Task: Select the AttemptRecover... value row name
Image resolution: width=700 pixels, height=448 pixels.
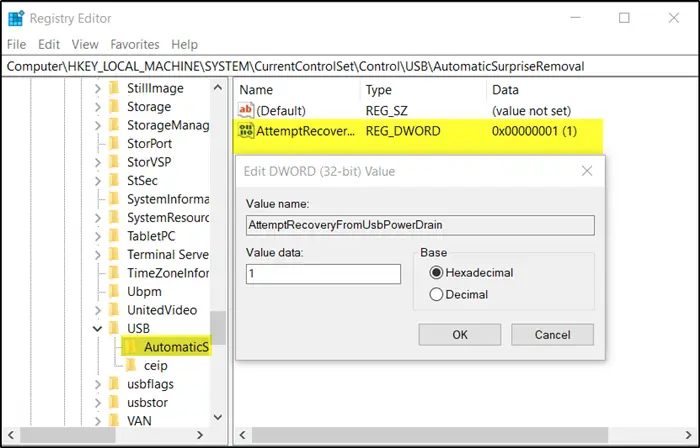Action: click(x=305, y=131)
